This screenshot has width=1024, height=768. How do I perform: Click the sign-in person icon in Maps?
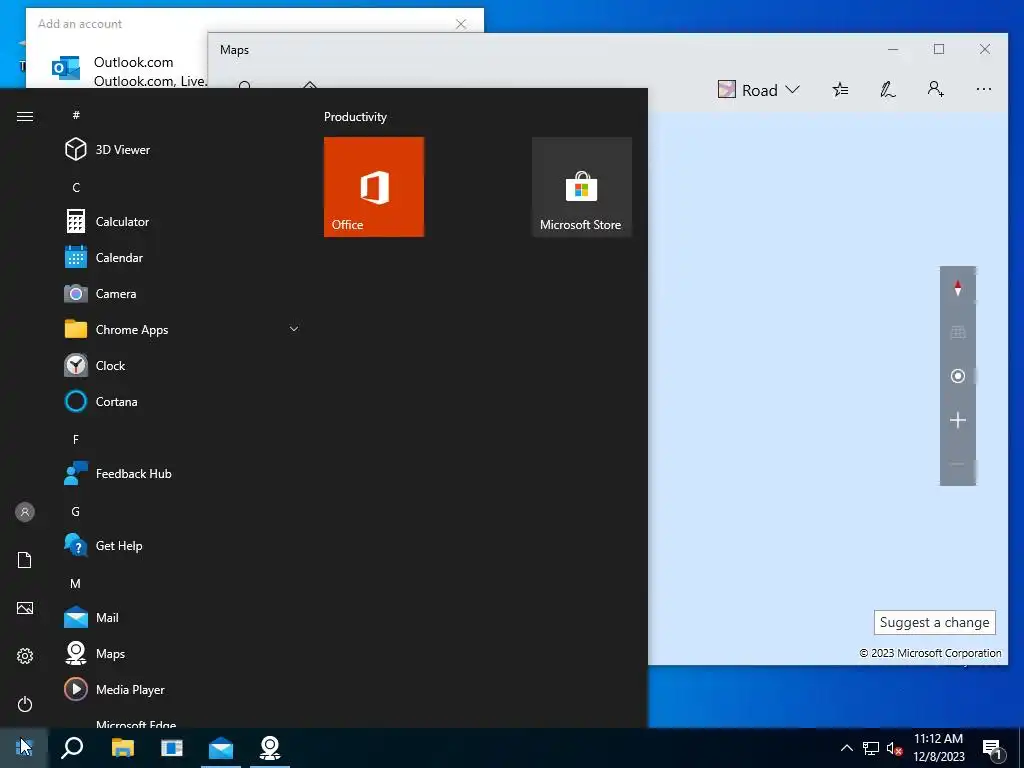point(935,89)
